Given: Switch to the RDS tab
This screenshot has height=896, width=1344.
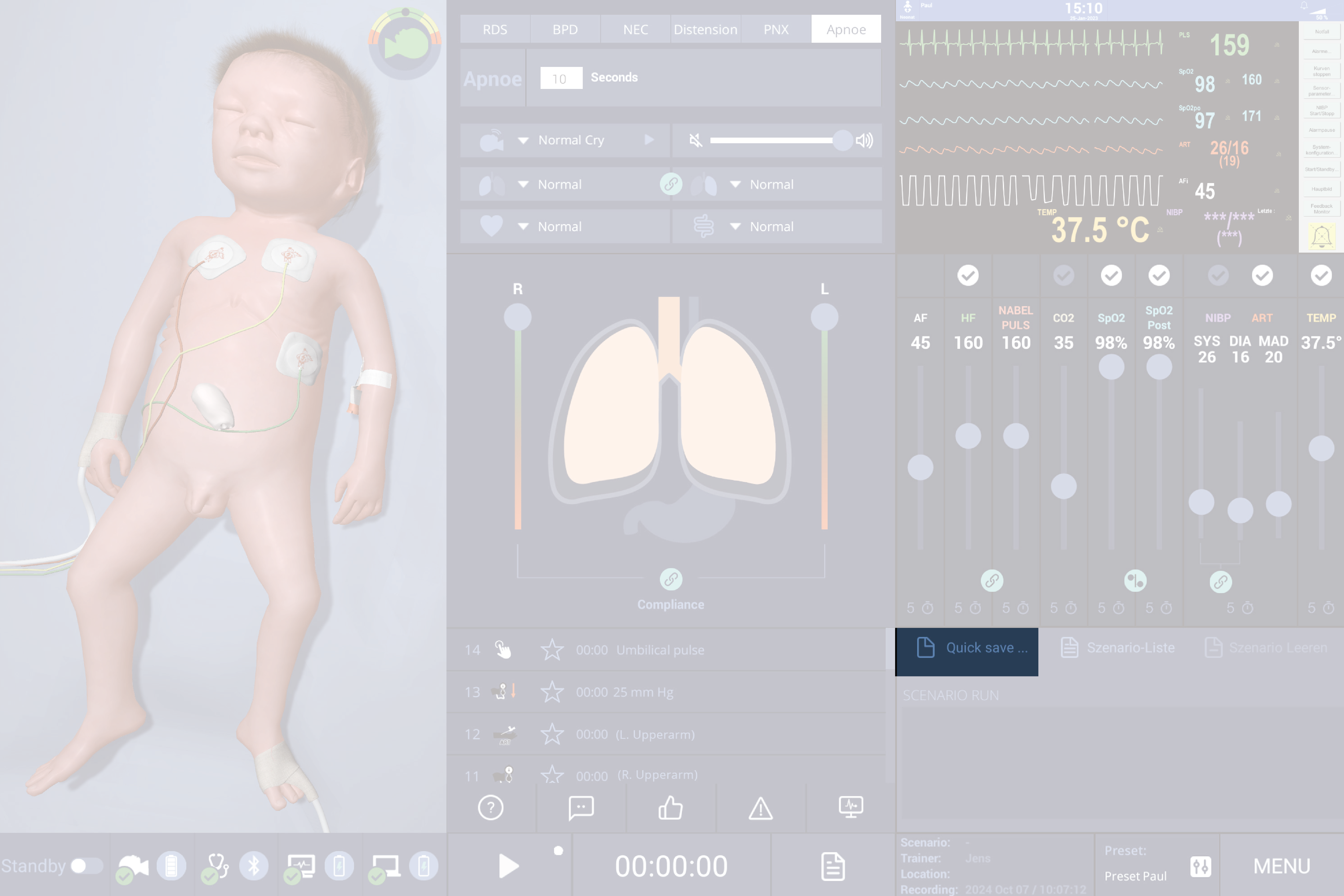Looking at the screenshot, I should point(495,29).
